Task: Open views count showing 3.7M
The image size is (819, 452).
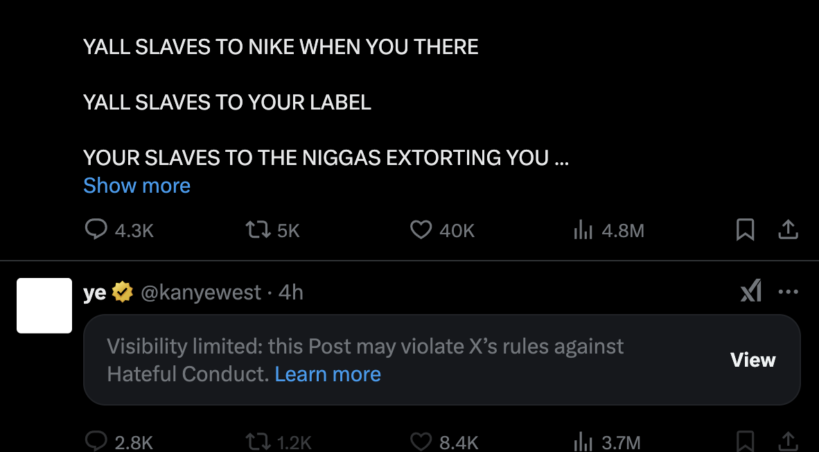Action: click(x=584, y=441)
